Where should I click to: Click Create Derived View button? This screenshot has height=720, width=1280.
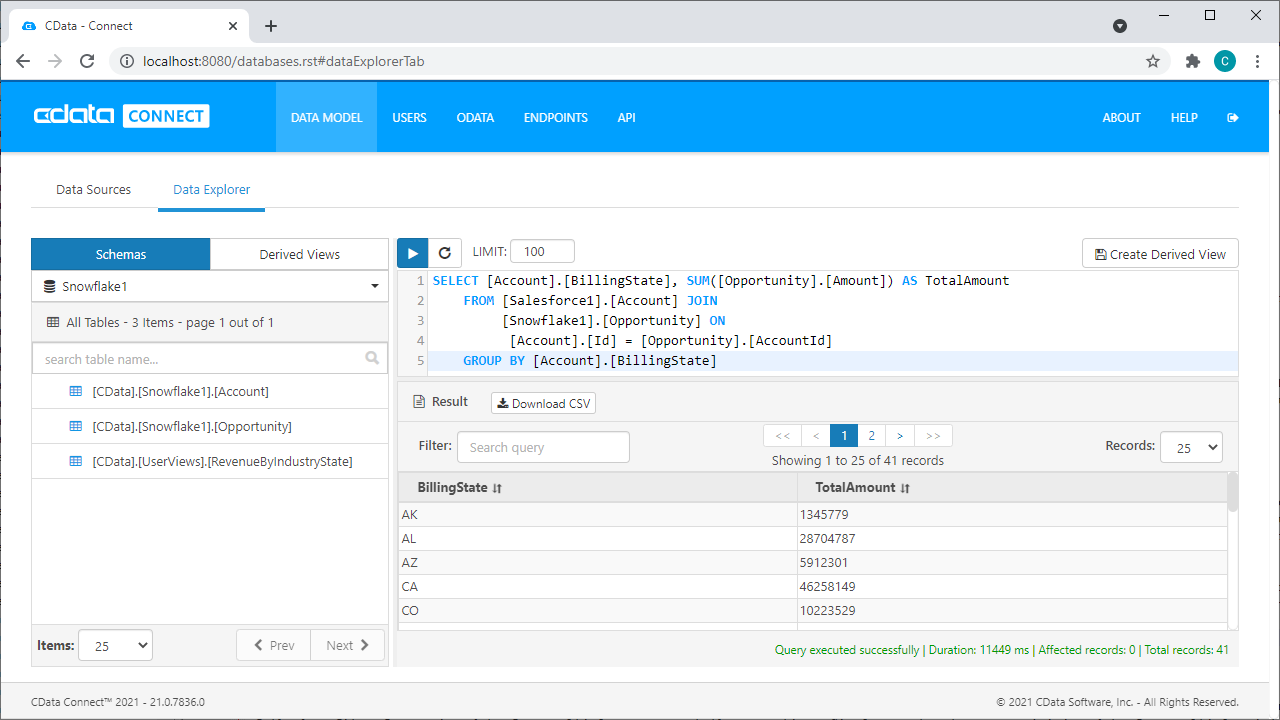click(1160, 254)
